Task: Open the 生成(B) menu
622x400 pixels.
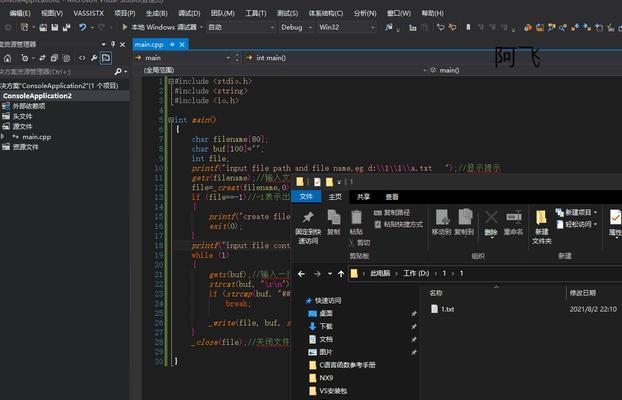Action: pyautogui.click(x=157, y=13)
